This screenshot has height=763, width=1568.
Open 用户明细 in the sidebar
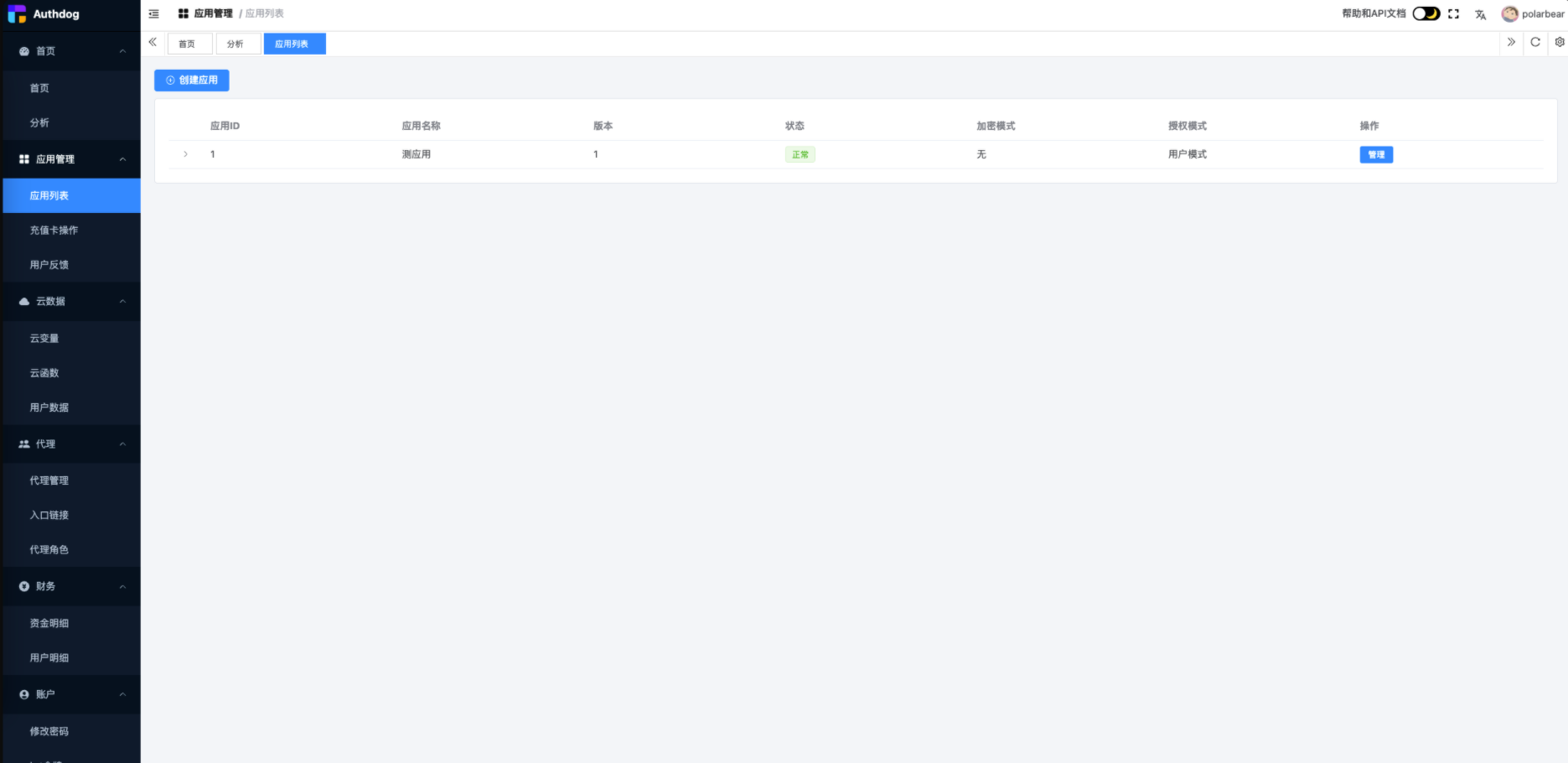point(72,657)
